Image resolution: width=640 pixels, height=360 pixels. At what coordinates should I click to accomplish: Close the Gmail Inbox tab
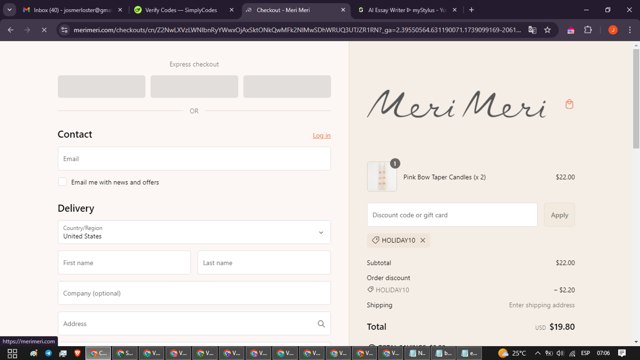(120, 10)
